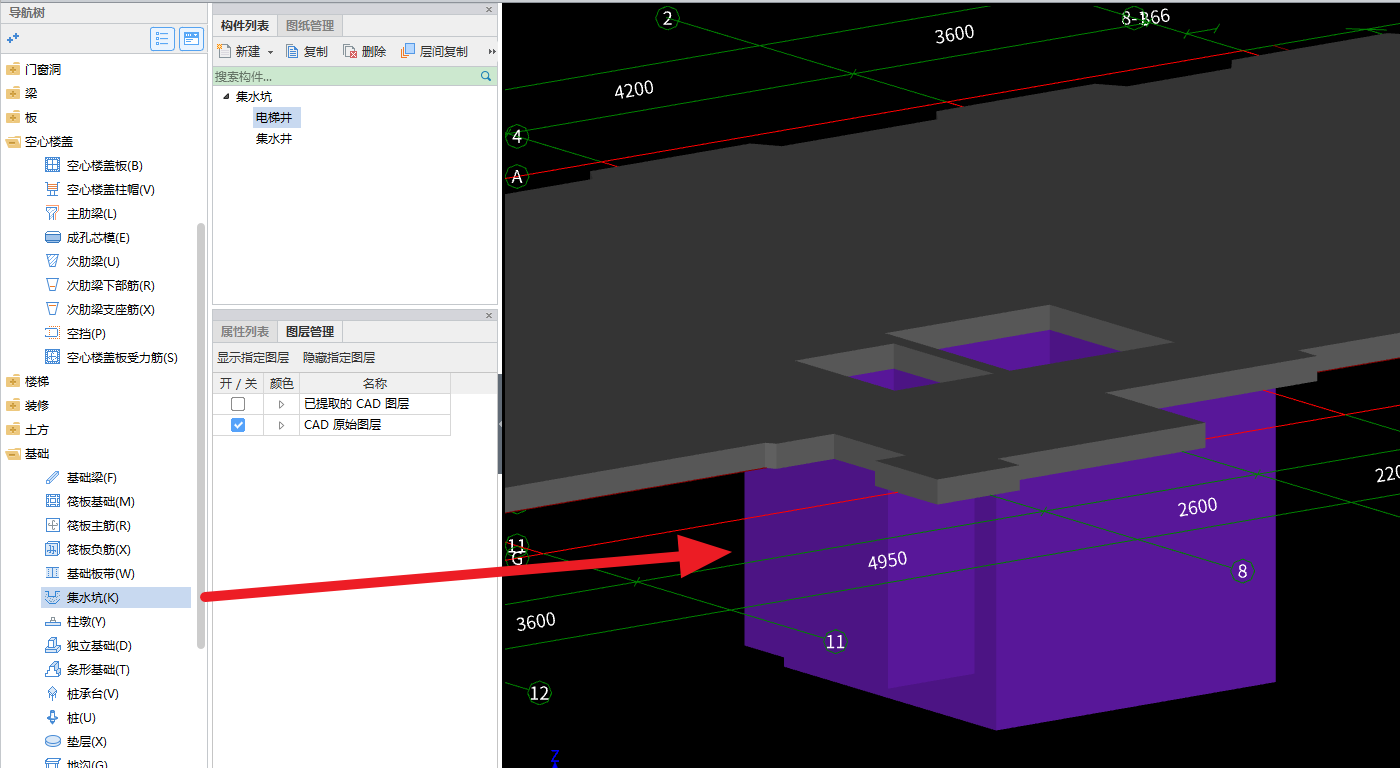The image size is (1400, 768).
Task: Click the add-new plus icon in navigation tree header
Action: pos(13,39)
